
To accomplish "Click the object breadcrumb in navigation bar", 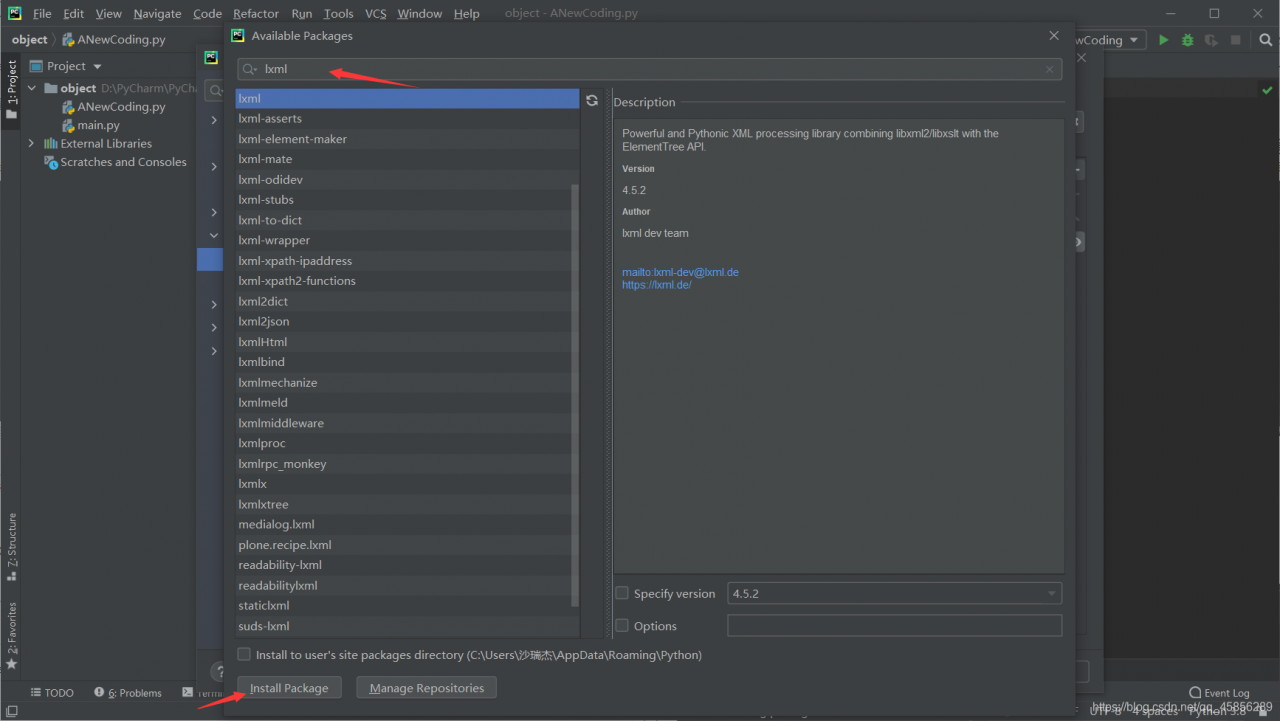I will point(29,40).
